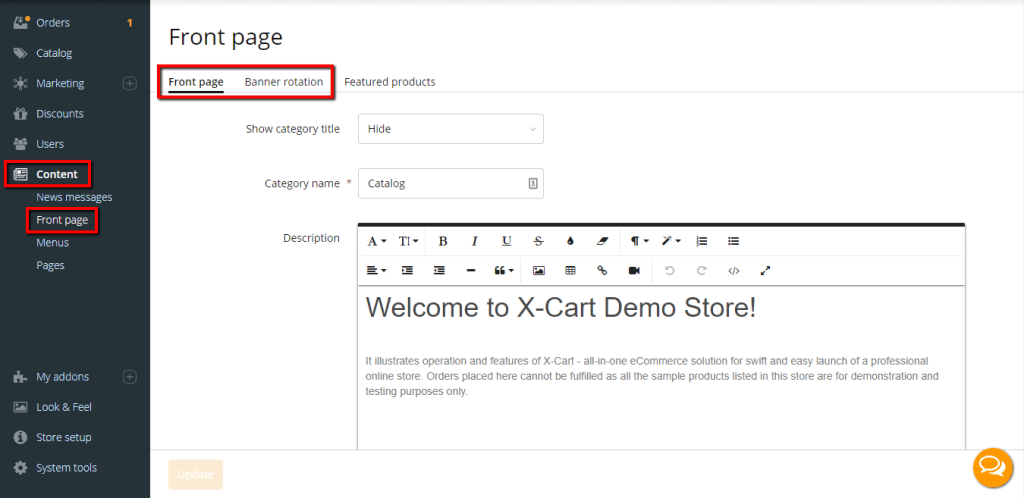Toggle fullscreen editor mode
1024x498 pixels.
tap(765, 270)
